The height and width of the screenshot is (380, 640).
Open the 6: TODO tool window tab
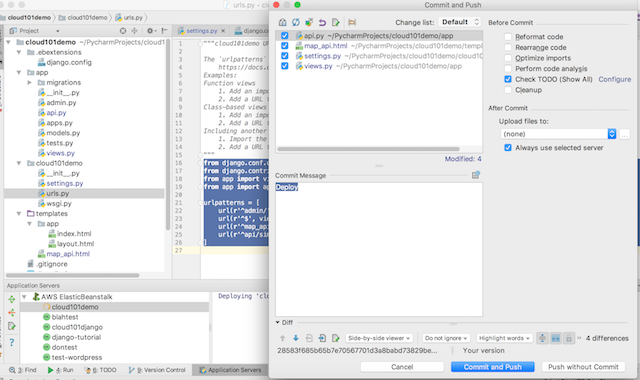(x=100, y=370)
